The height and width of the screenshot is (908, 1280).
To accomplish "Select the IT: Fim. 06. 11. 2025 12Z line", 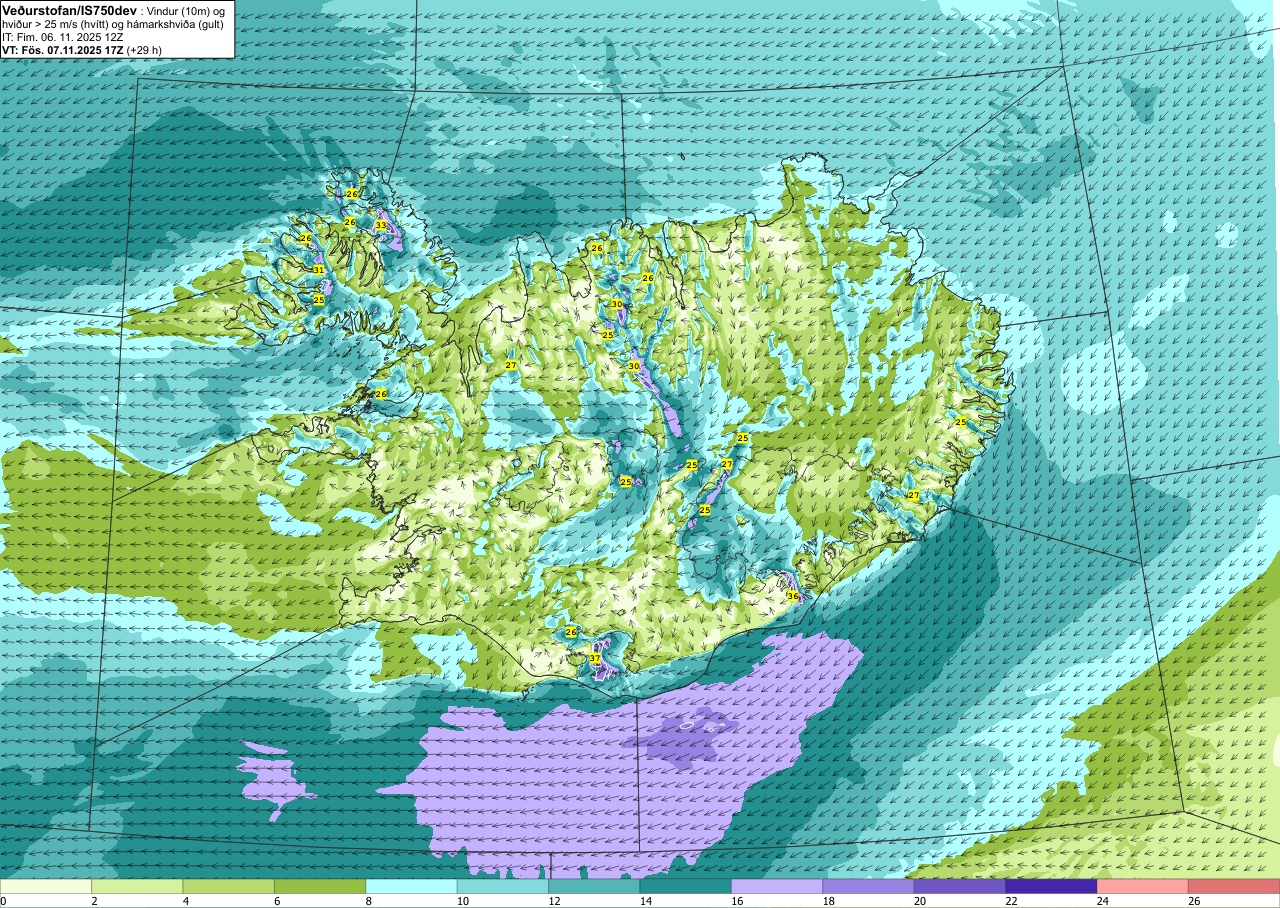I will pos(63,36).
